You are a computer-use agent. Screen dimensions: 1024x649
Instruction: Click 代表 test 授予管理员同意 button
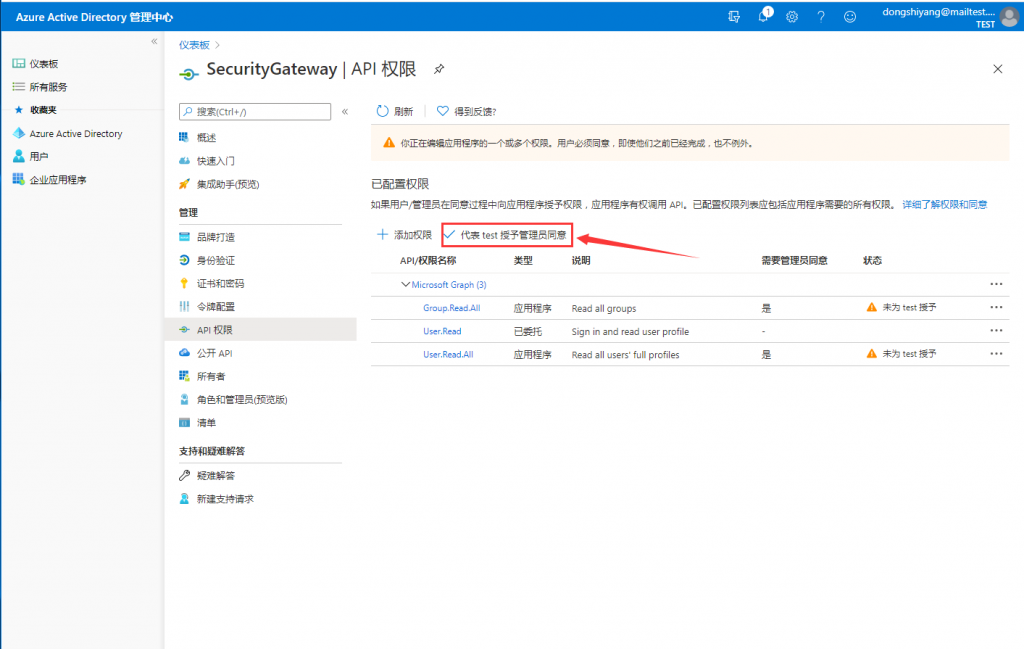[x=506, y=235]
